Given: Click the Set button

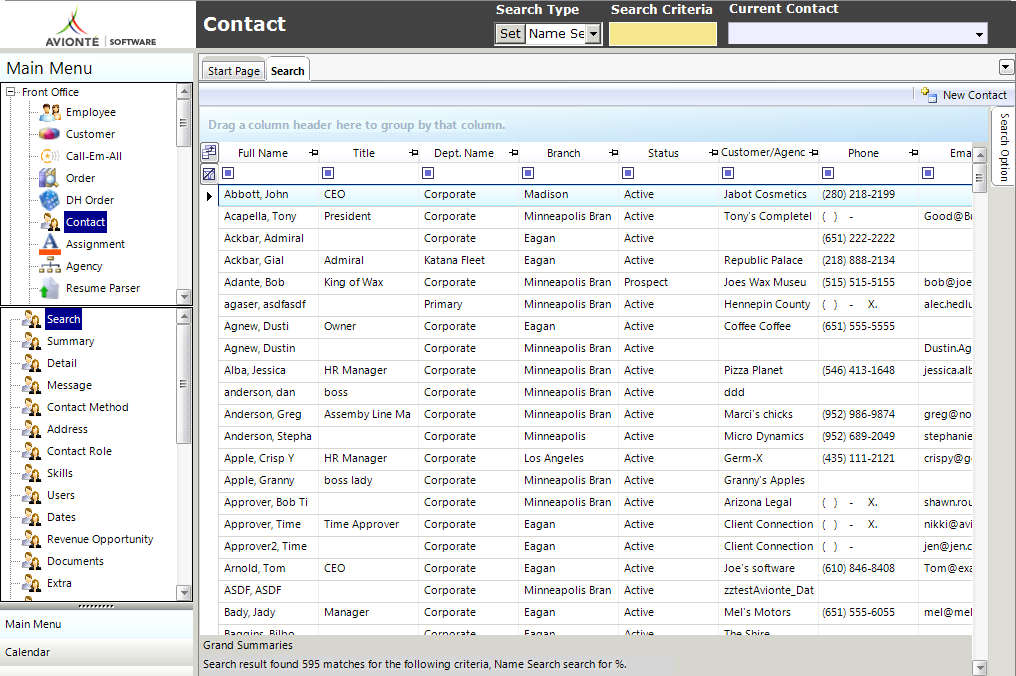Looking at the screenshot, I should point(510,34).
